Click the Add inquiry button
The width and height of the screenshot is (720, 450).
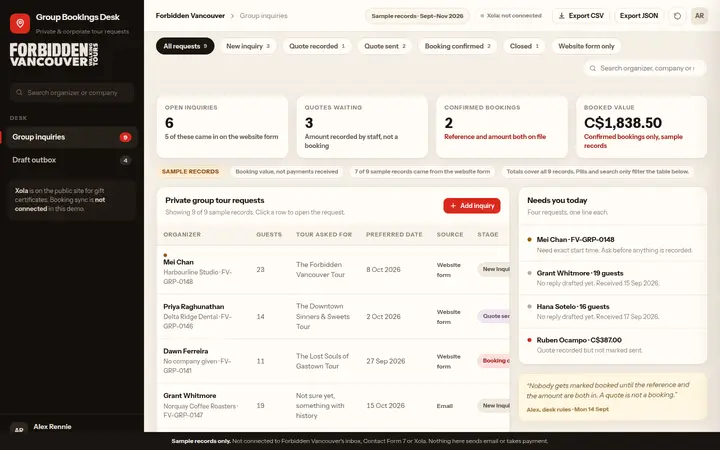[472, 205]
